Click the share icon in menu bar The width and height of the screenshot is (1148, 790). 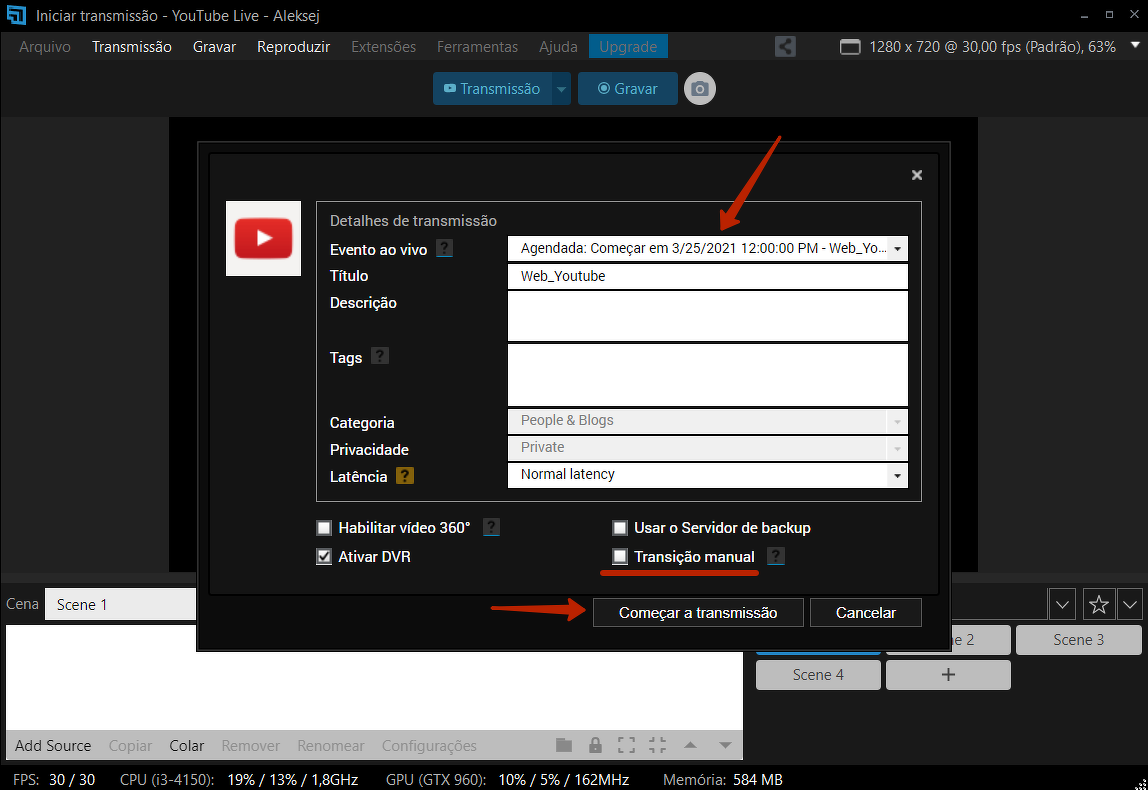coord(785,47)
